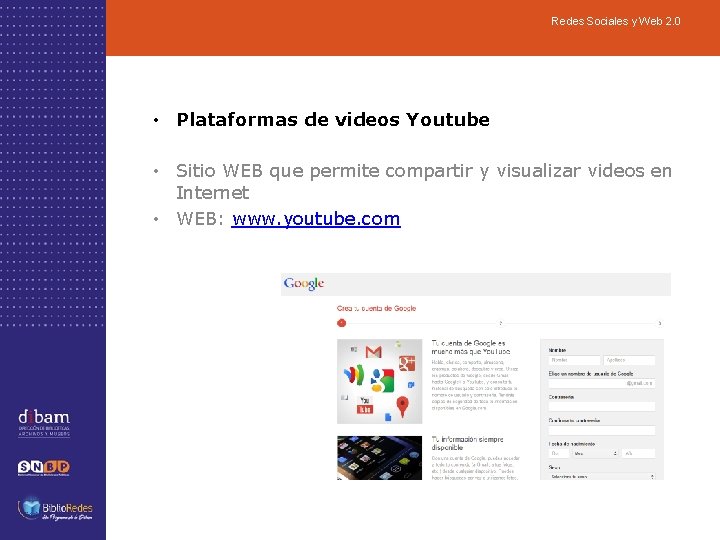Image resolution: width=720 pixels, height=540 pixels.
Task: Open the www.youtube.com hyperlink
Action: coord(316,219)
